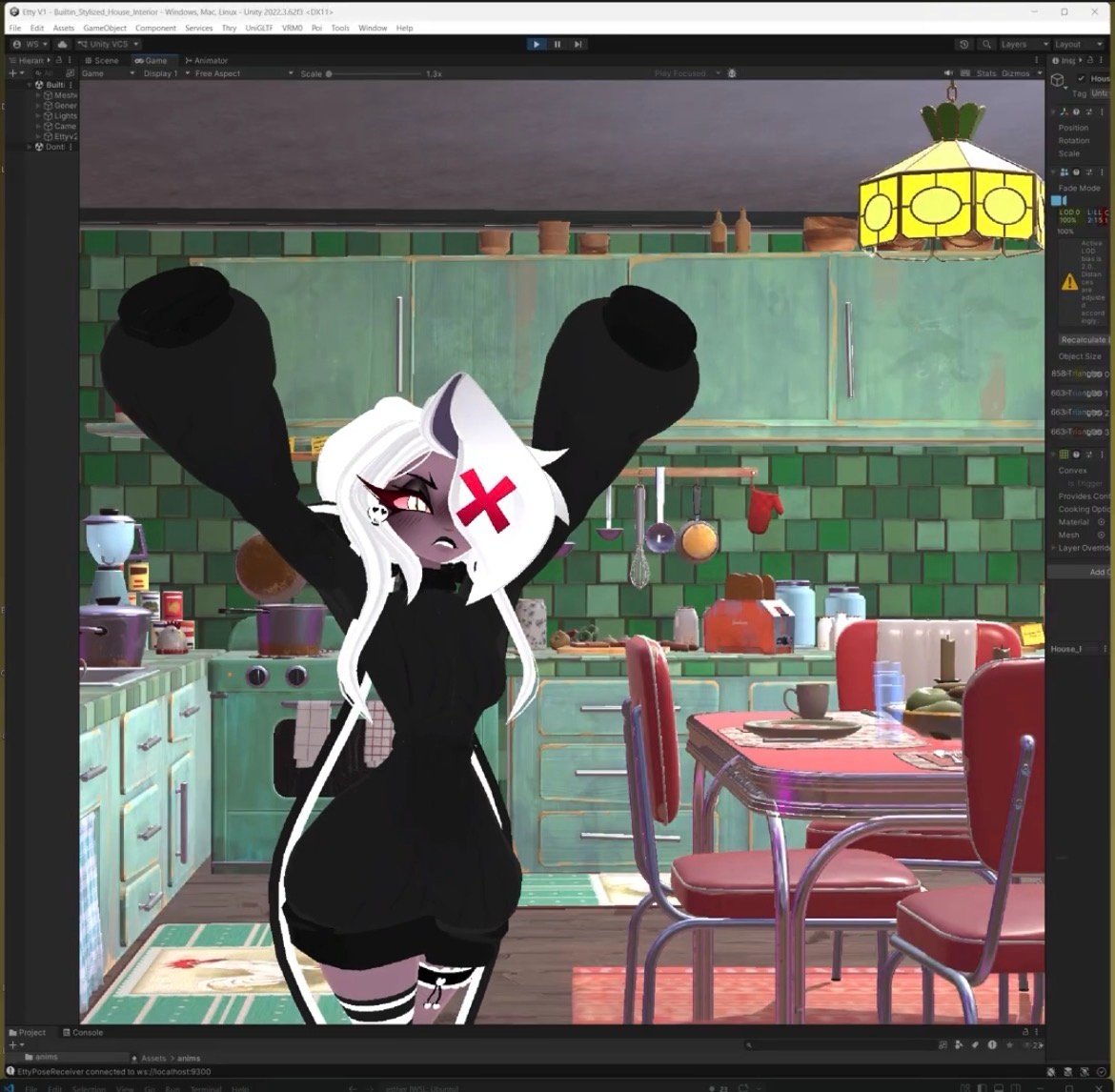
Task: Click the Pause button in the toolbar
Action: 557,44
